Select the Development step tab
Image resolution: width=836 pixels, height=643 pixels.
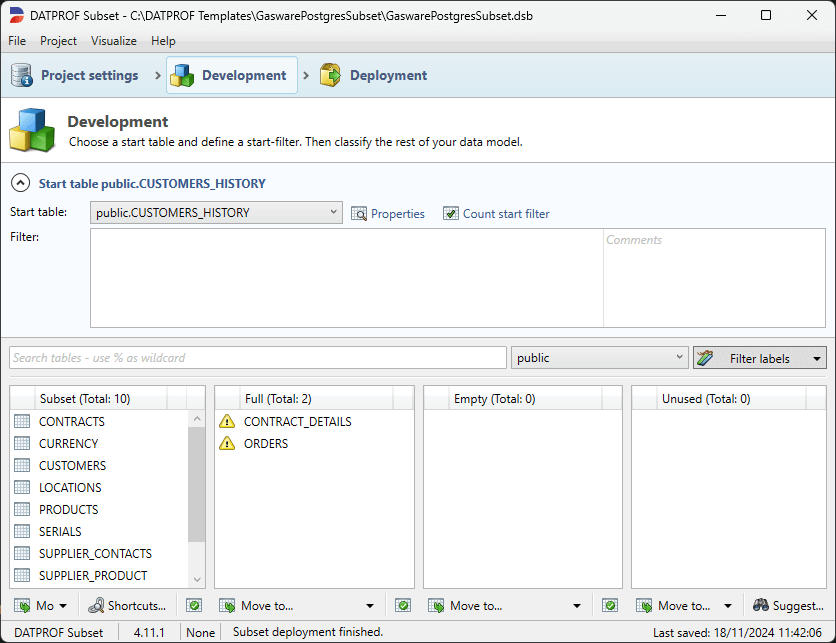[x=231, y=75]
